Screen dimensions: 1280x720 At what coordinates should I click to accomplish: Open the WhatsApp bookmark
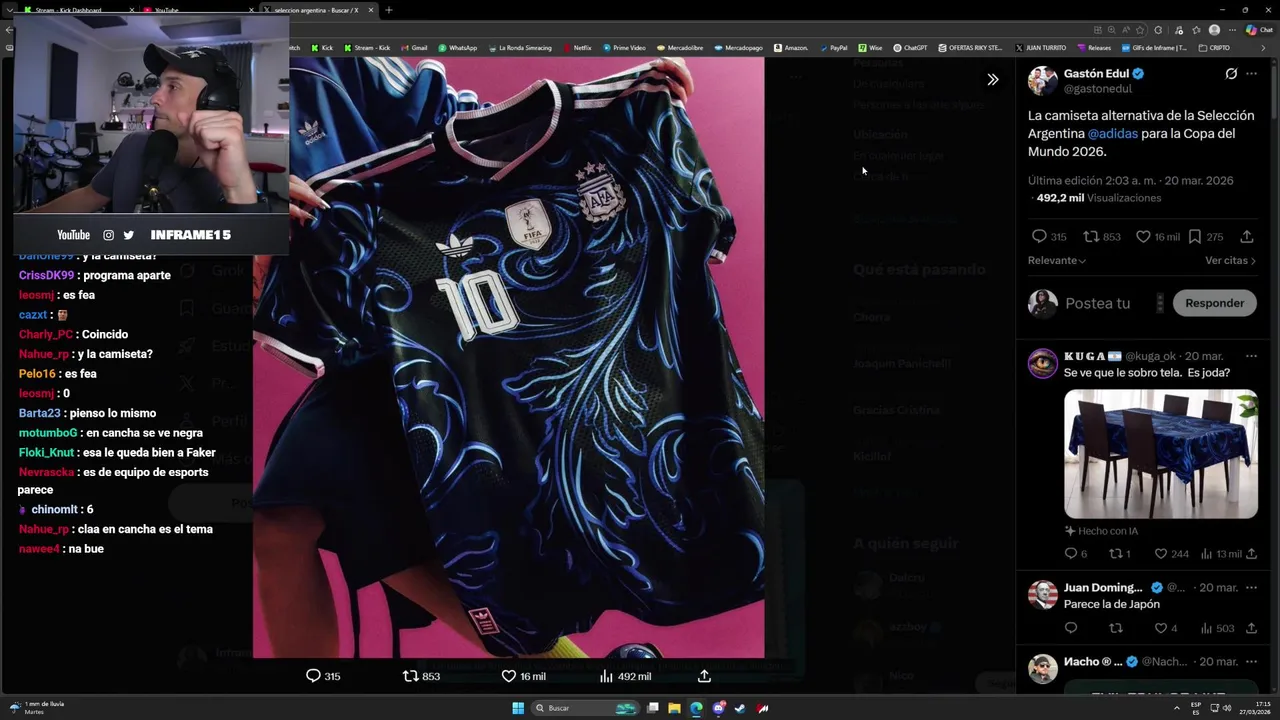click(x=458, y=48)
